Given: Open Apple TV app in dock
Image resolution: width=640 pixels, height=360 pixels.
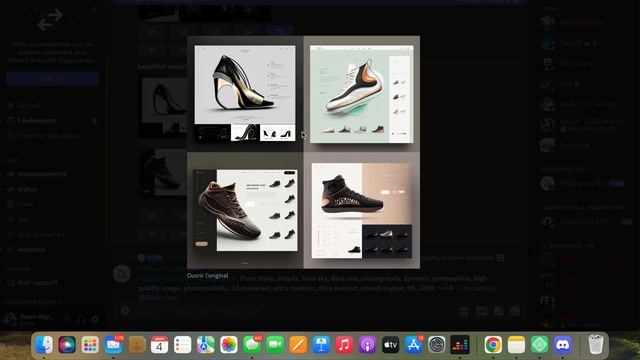Looking at the screenshot, I should click(x=390, y=345).
